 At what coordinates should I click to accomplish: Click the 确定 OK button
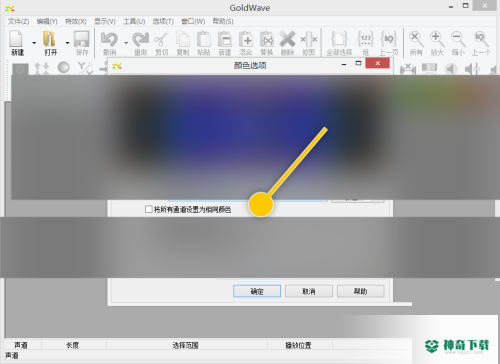point(257,291)
